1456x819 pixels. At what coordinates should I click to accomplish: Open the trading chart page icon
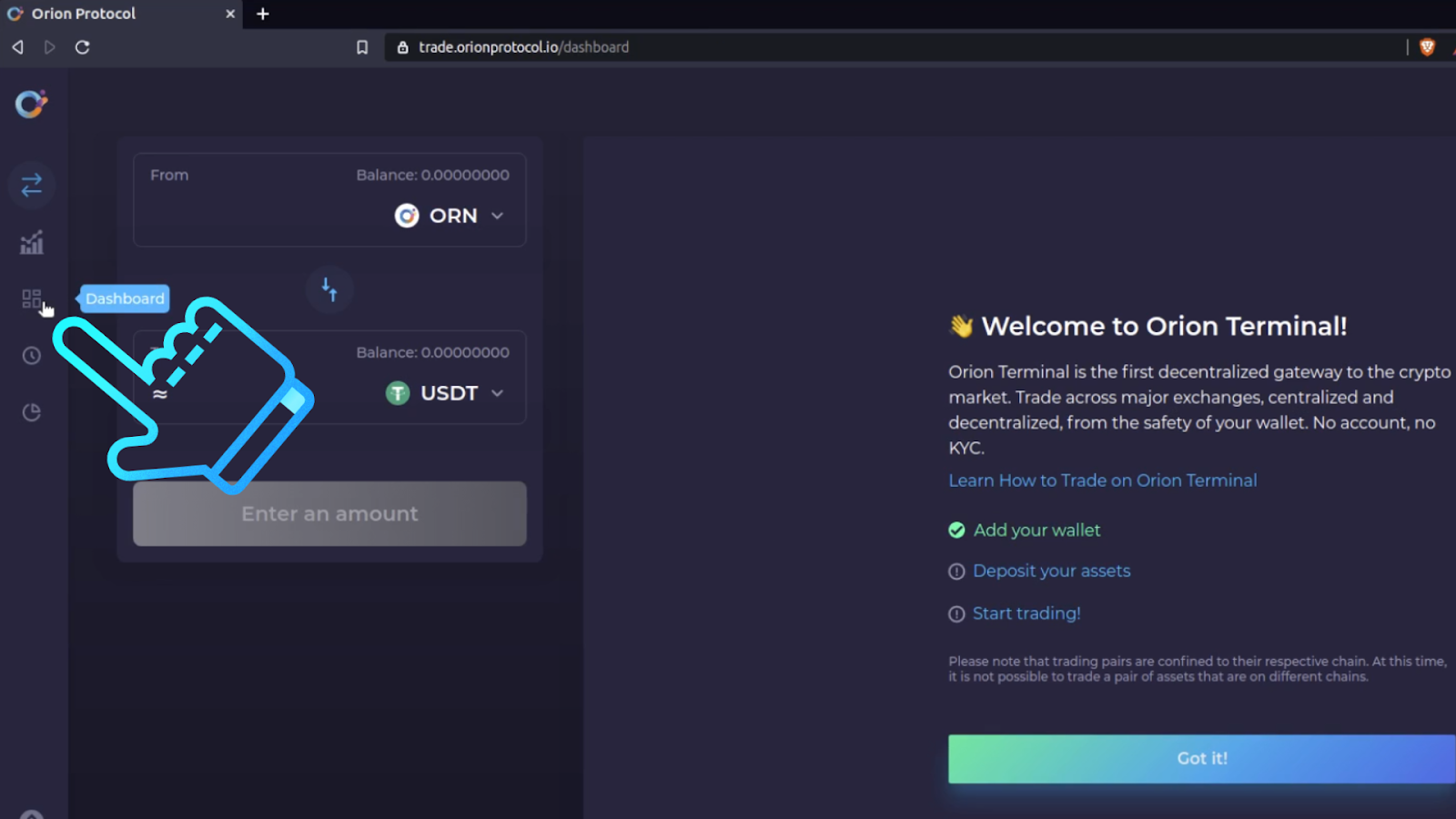coord(32,242)
